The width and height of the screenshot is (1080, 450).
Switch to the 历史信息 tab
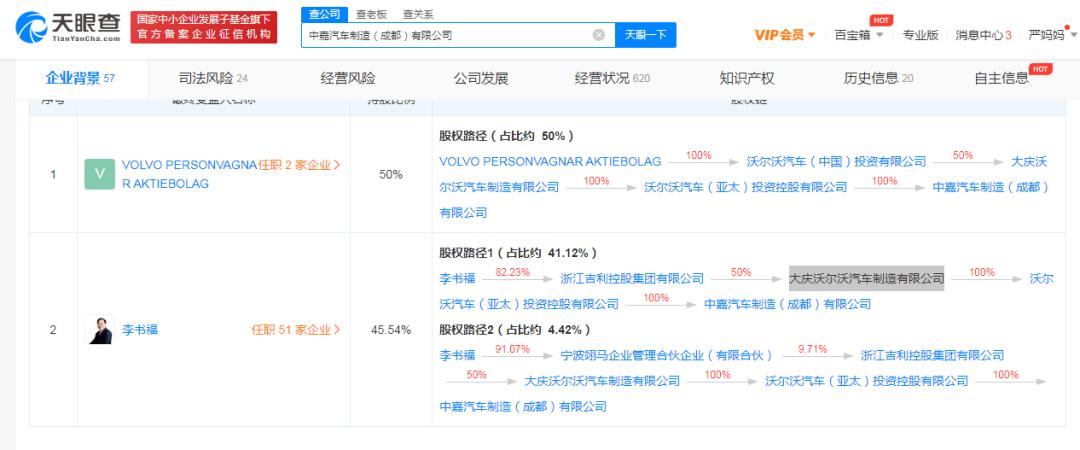(x=878, y=79)
